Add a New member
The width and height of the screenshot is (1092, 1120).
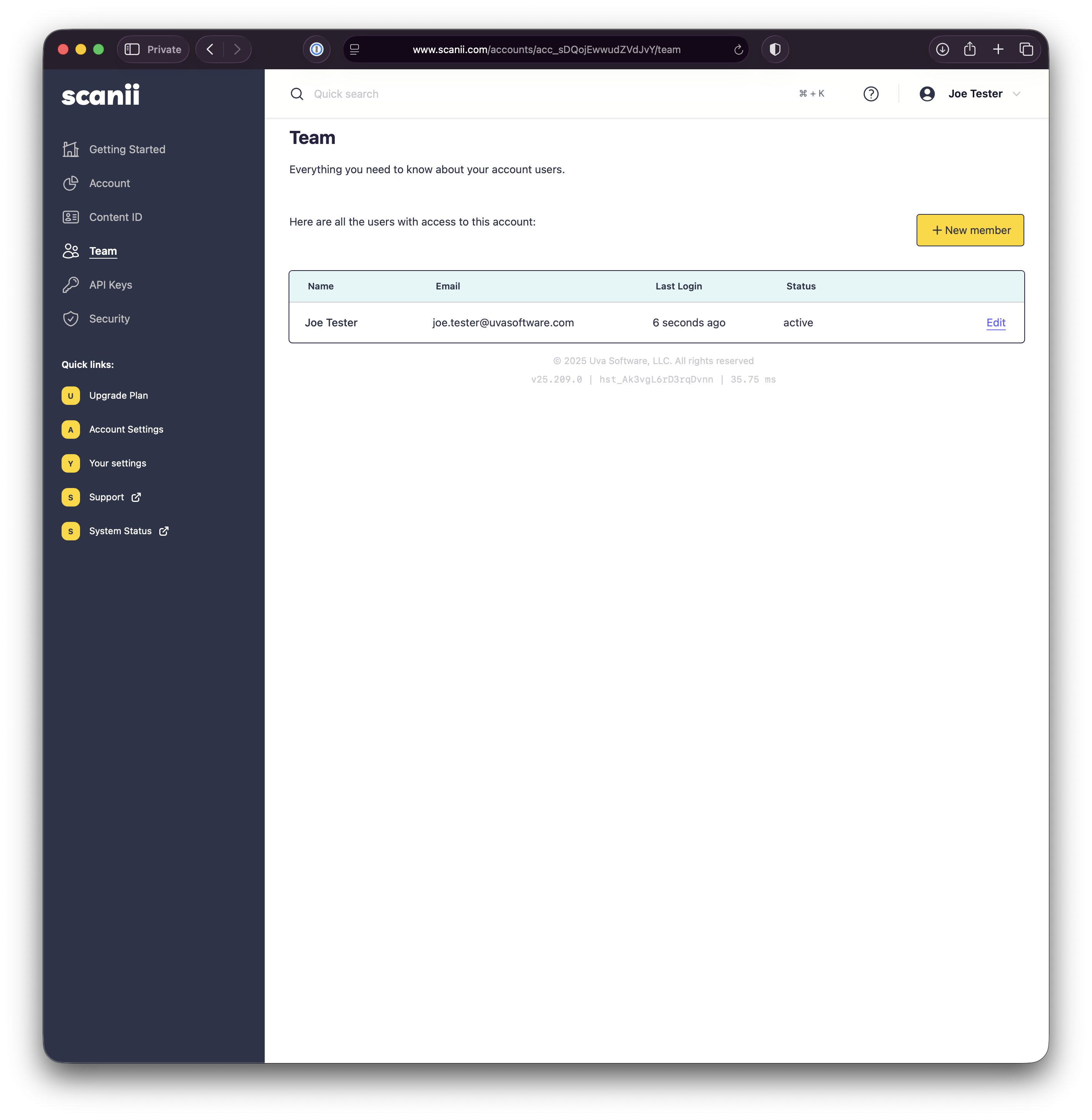(970, 230)
